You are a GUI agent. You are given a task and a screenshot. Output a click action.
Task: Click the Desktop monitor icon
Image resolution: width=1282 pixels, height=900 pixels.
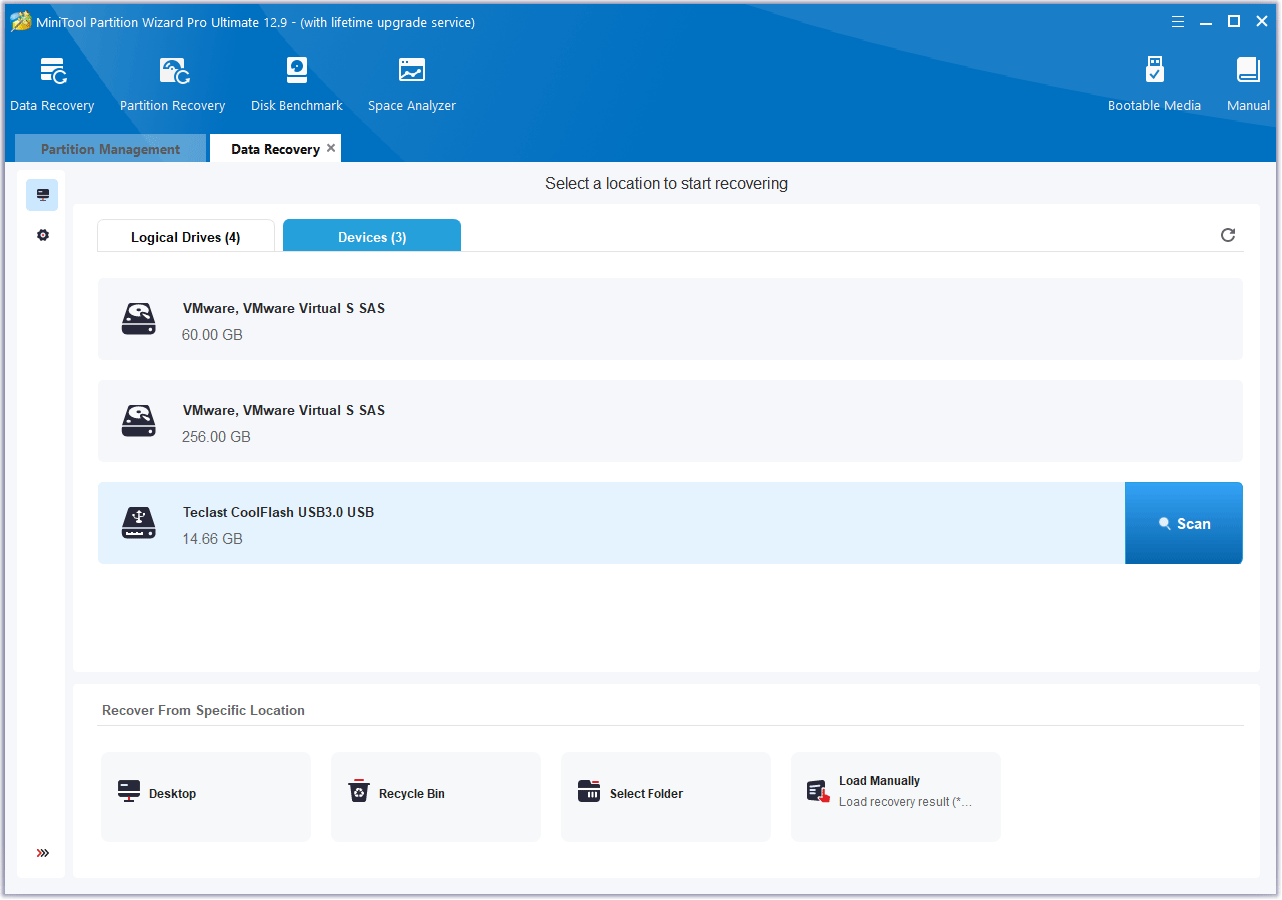coord(129,792)
